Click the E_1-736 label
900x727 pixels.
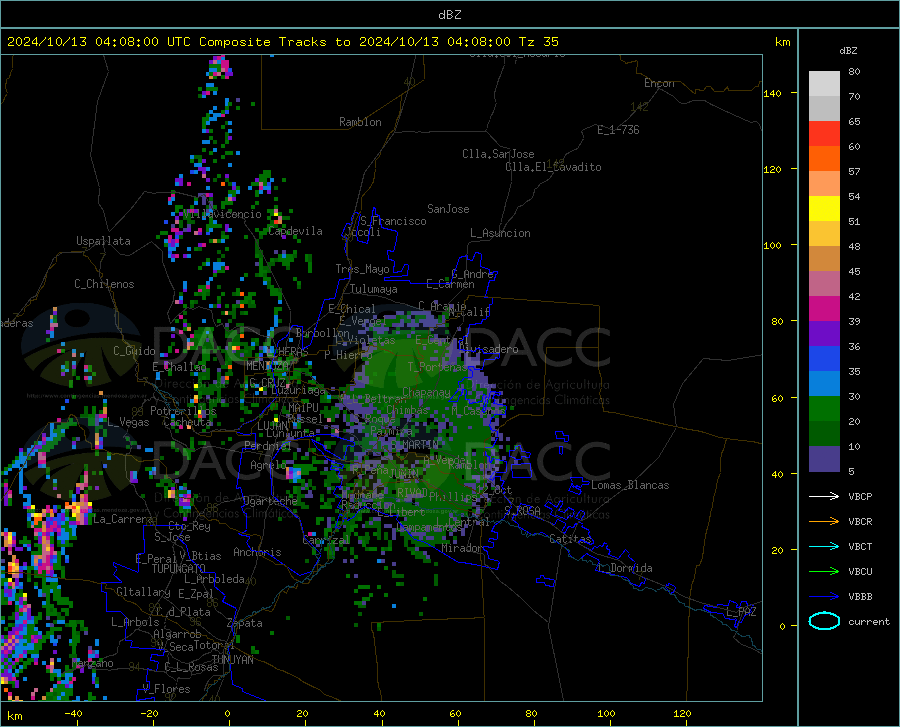click(x=618, y=130)
